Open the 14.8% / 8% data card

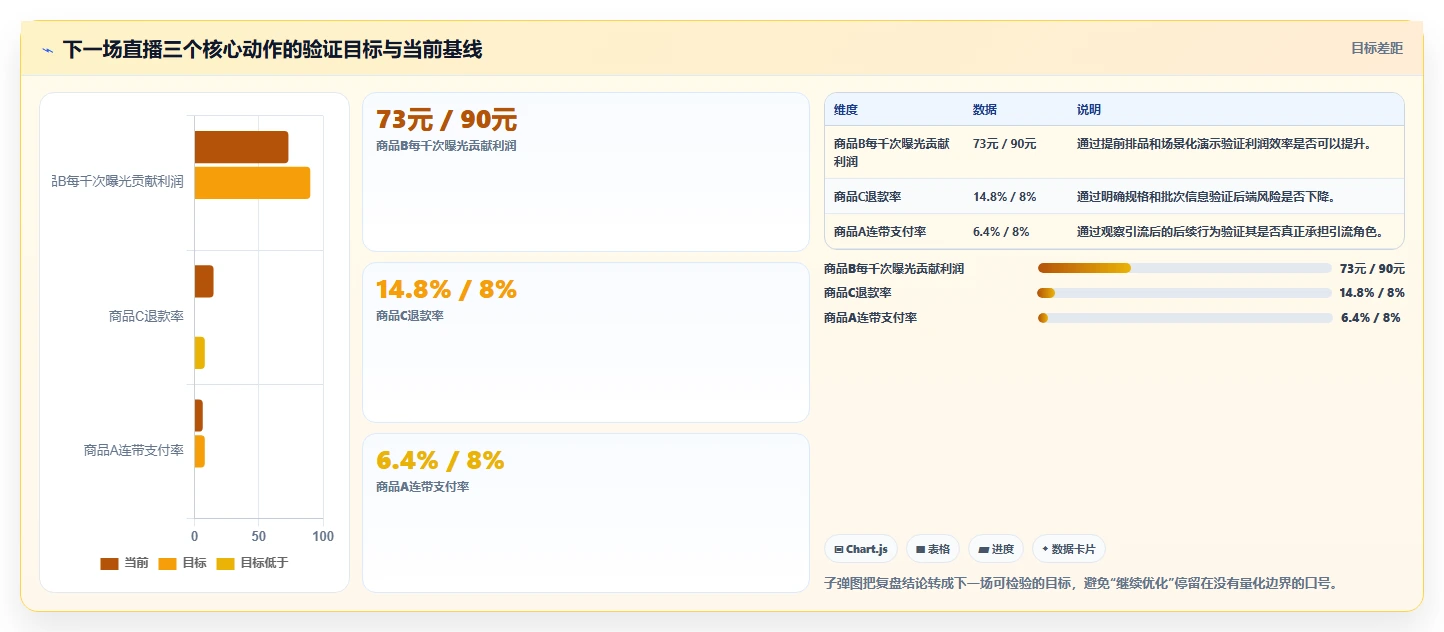(585, 342)
